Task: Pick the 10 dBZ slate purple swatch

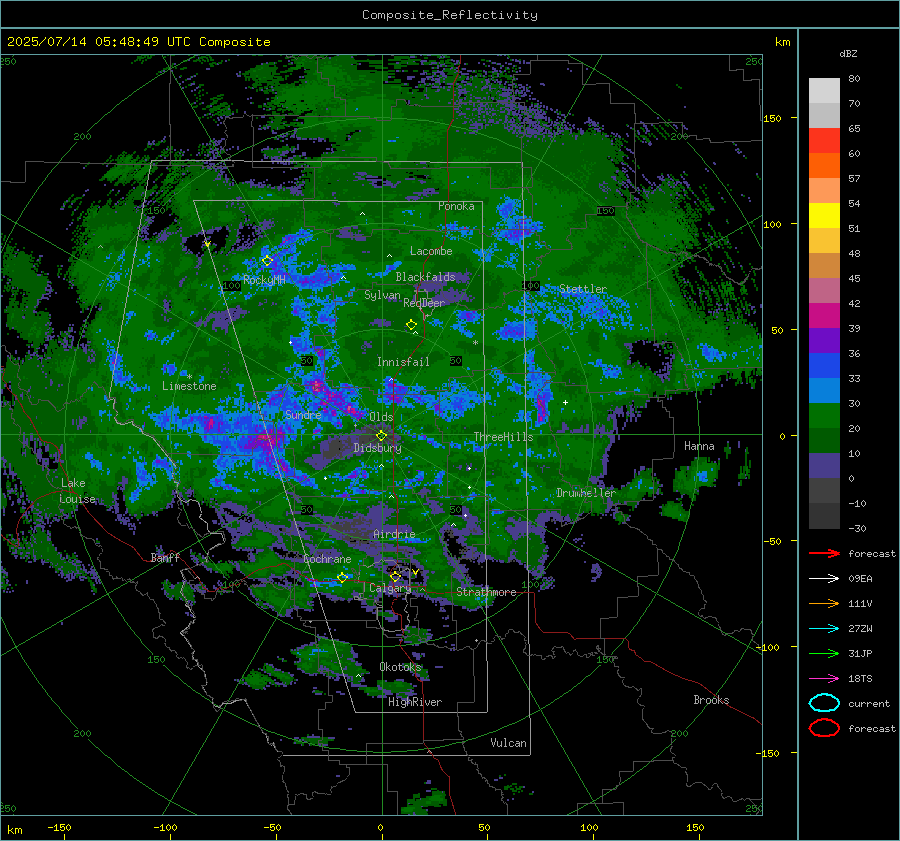Action: (824, 466)
